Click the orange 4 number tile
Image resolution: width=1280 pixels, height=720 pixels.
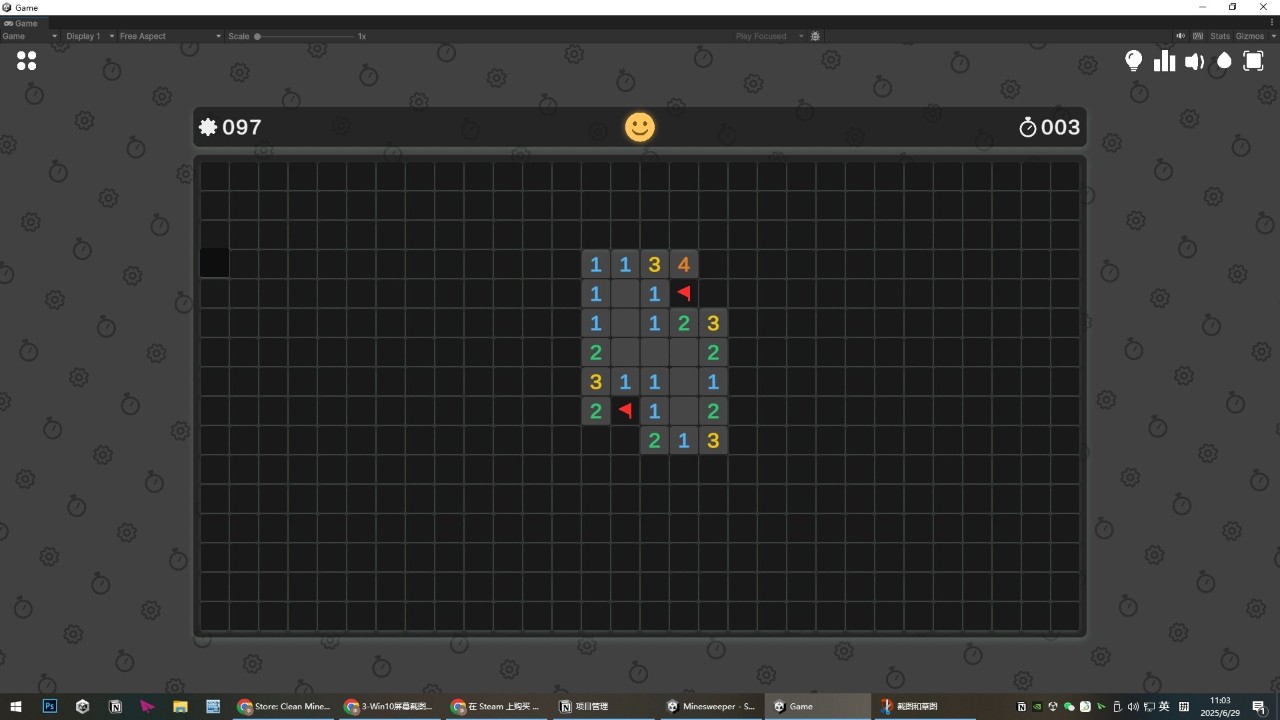click(684, 265)
